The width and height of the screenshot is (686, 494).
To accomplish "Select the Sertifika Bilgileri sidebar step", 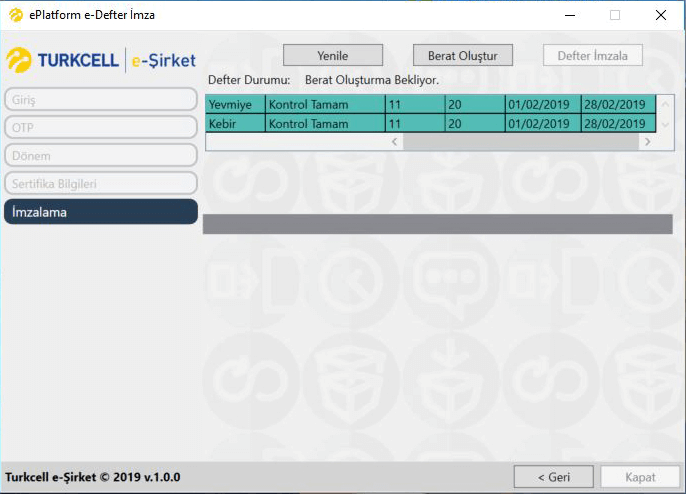I will point(101,183).
